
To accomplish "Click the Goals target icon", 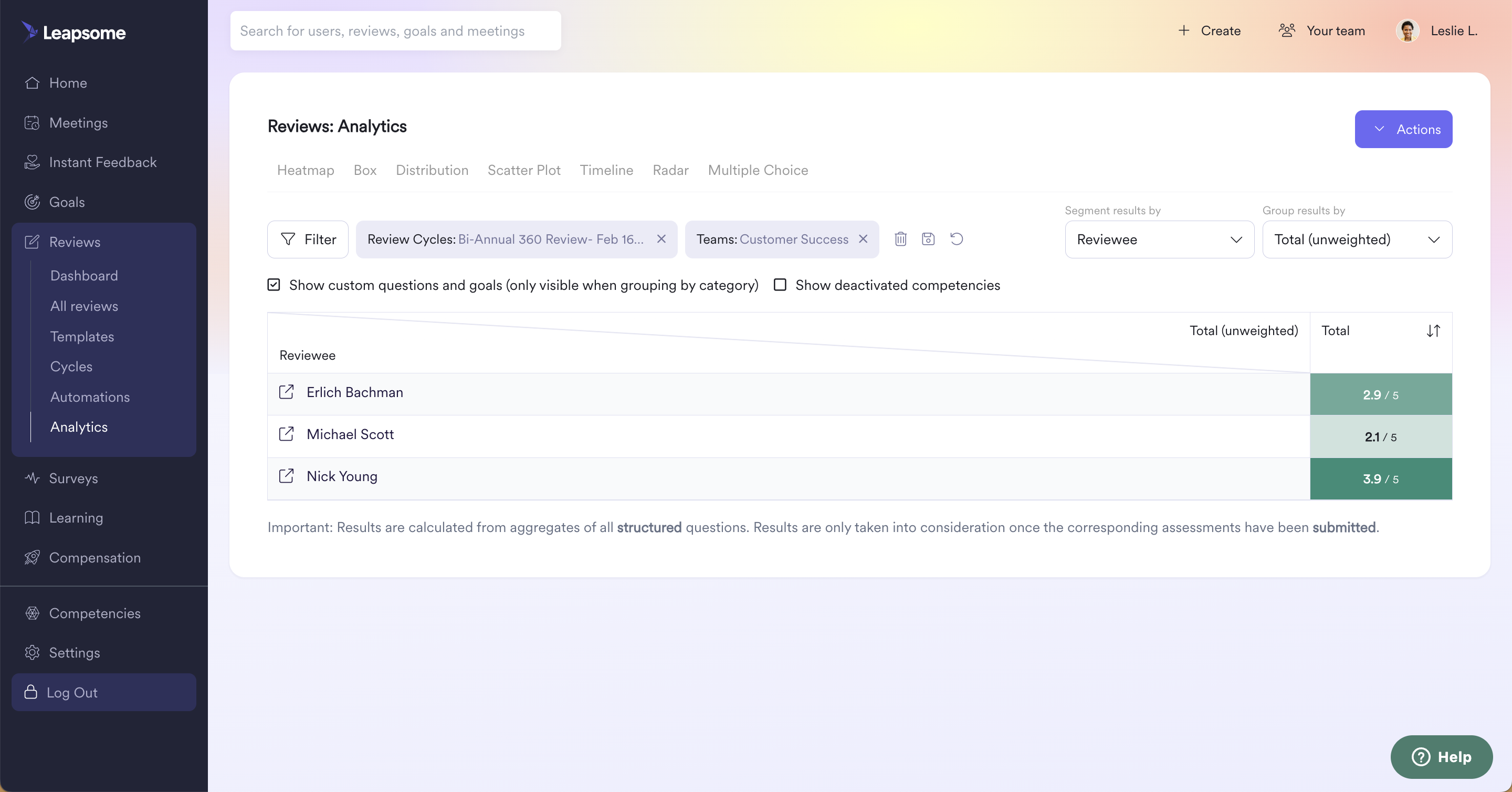I will click(x=32, y=202).
